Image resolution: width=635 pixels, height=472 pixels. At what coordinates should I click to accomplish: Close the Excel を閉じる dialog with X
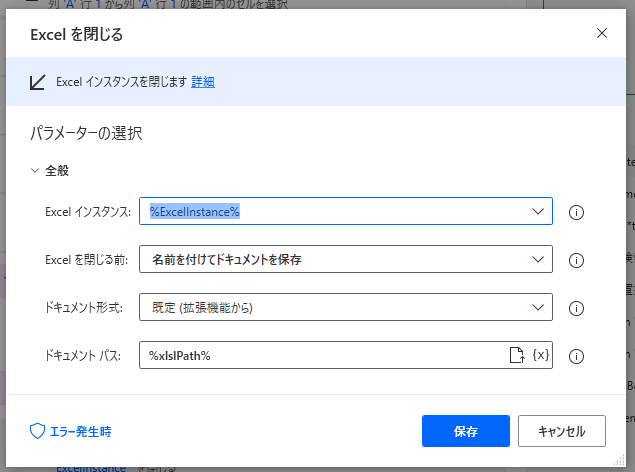click(602, 33)
